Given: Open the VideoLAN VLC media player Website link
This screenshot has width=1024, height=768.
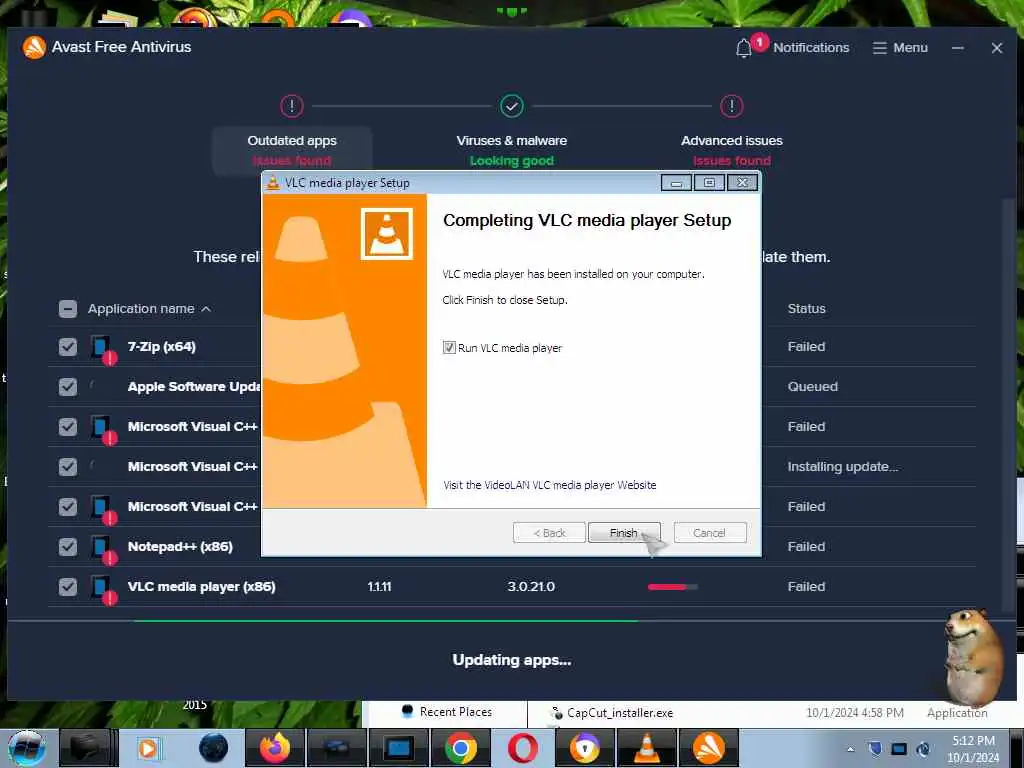Looking at the screenshot, I should pyautogui.click(x=549, y=485).
